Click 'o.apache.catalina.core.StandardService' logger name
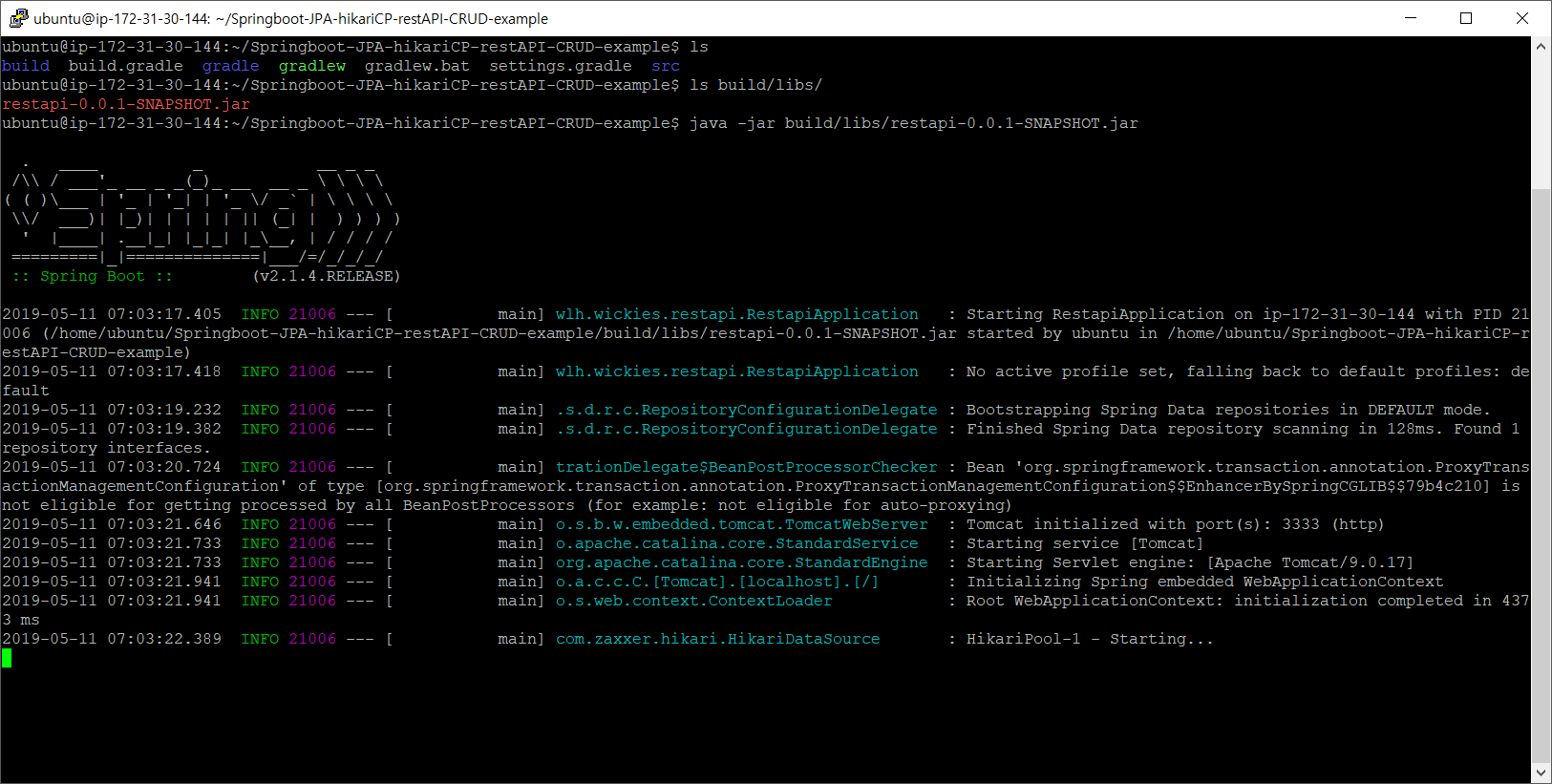The height and width of the screenshot is (784, 1552). pos(737,543)
